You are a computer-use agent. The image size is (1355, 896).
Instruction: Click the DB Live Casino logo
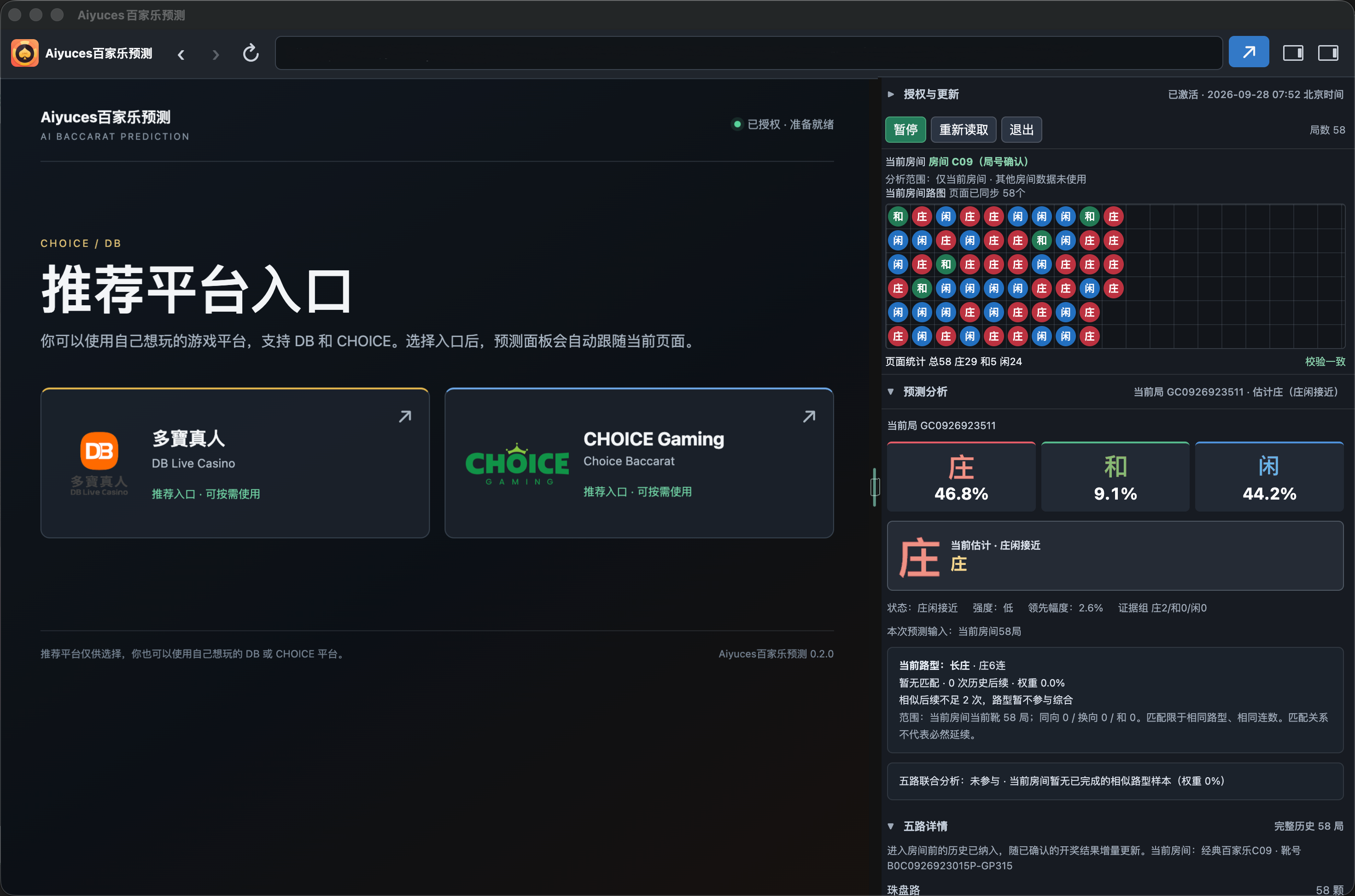pos(99,464)
